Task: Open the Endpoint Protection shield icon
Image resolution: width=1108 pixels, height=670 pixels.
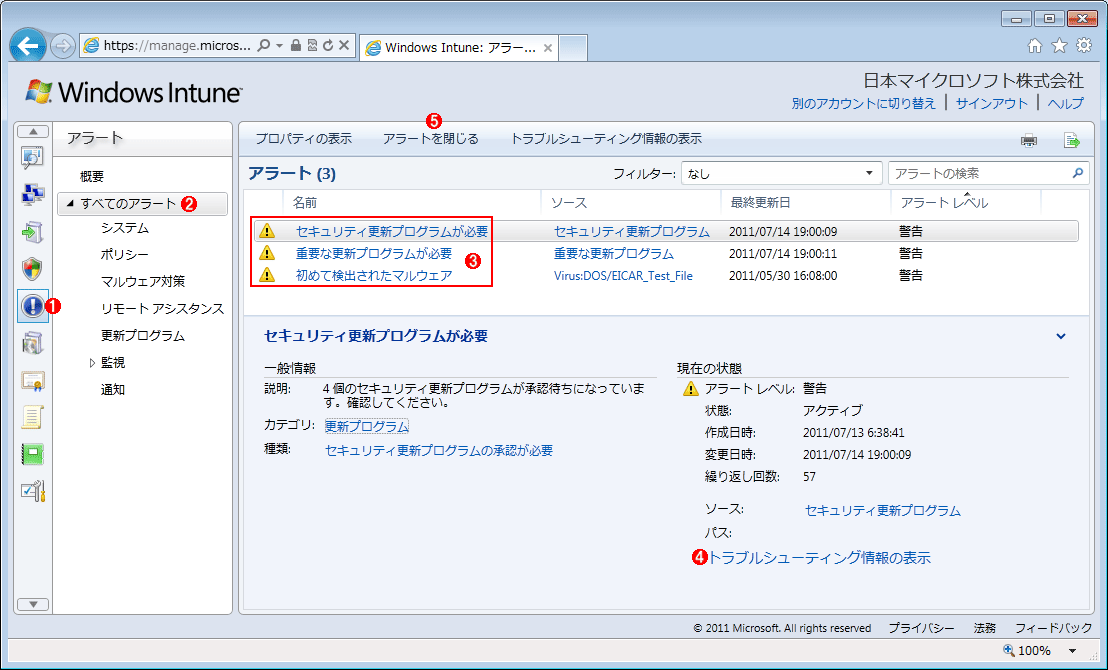Action: [33, 269]
